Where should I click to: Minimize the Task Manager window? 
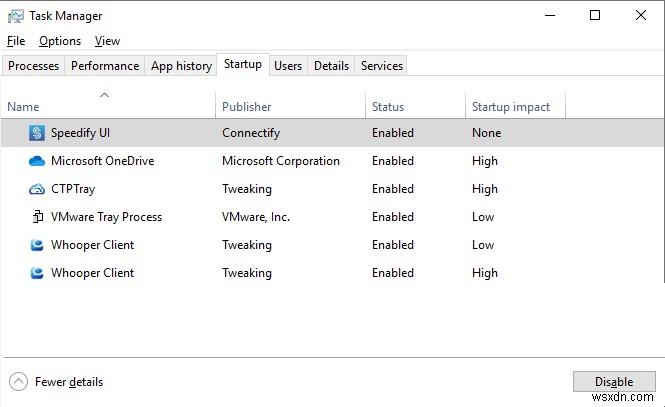550,16
